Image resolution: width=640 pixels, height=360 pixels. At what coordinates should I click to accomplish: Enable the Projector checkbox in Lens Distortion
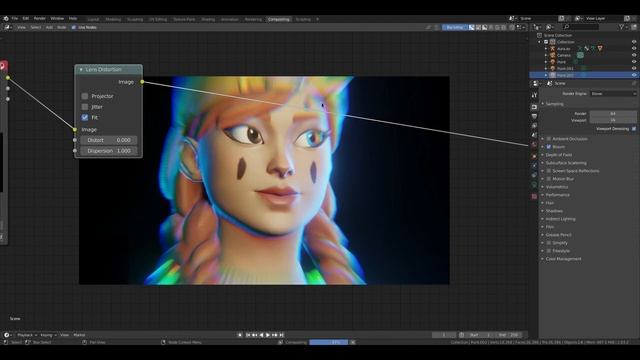[85, 96]
